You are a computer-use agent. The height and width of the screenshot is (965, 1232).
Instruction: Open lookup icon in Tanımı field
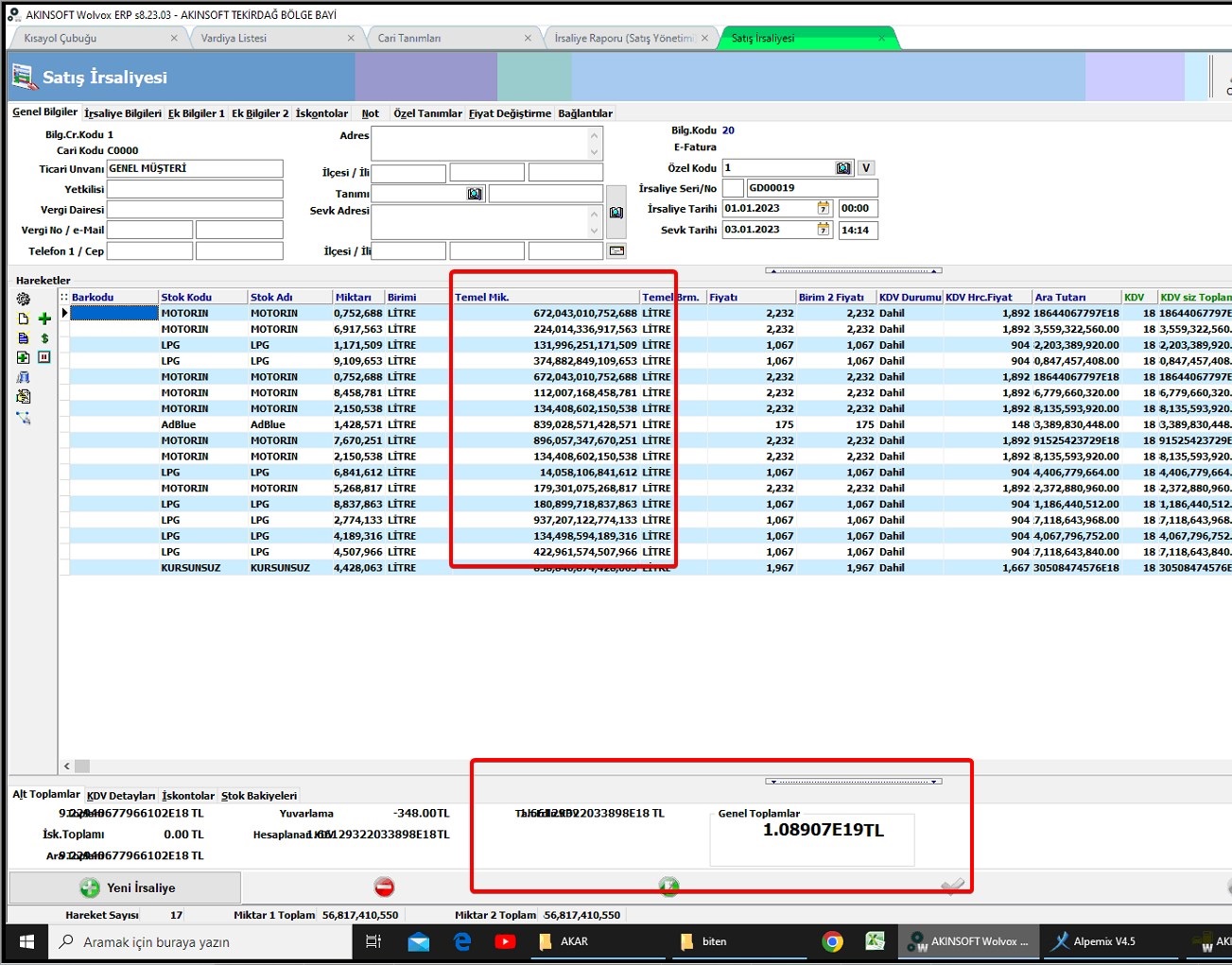click(x=475, y=194)
